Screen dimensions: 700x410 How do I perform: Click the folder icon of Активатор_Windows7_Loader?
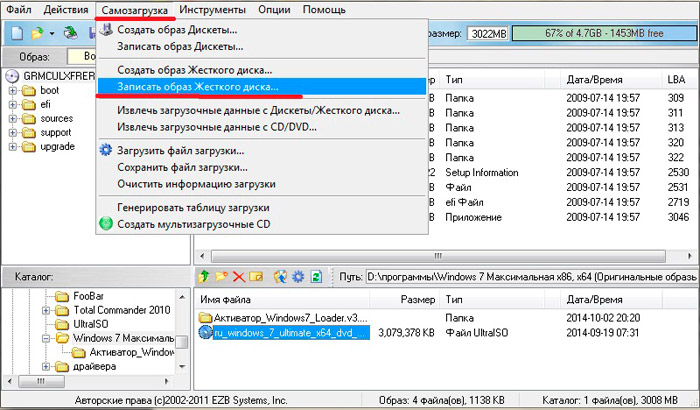click(205, 318)
